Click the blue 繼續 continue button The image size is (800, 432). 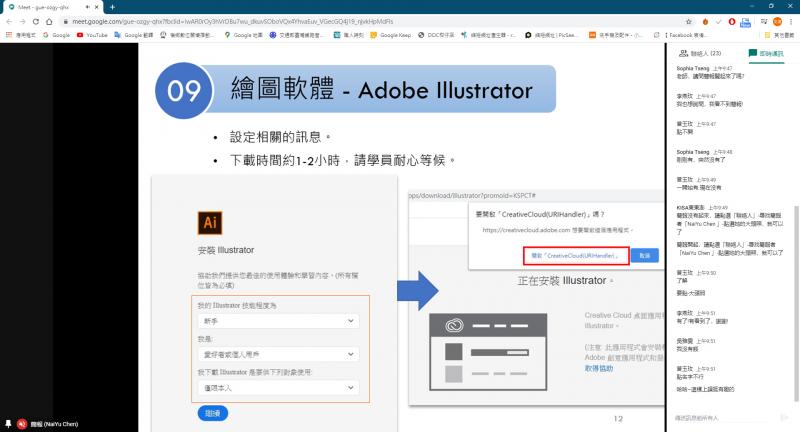(x=213, y=413)
